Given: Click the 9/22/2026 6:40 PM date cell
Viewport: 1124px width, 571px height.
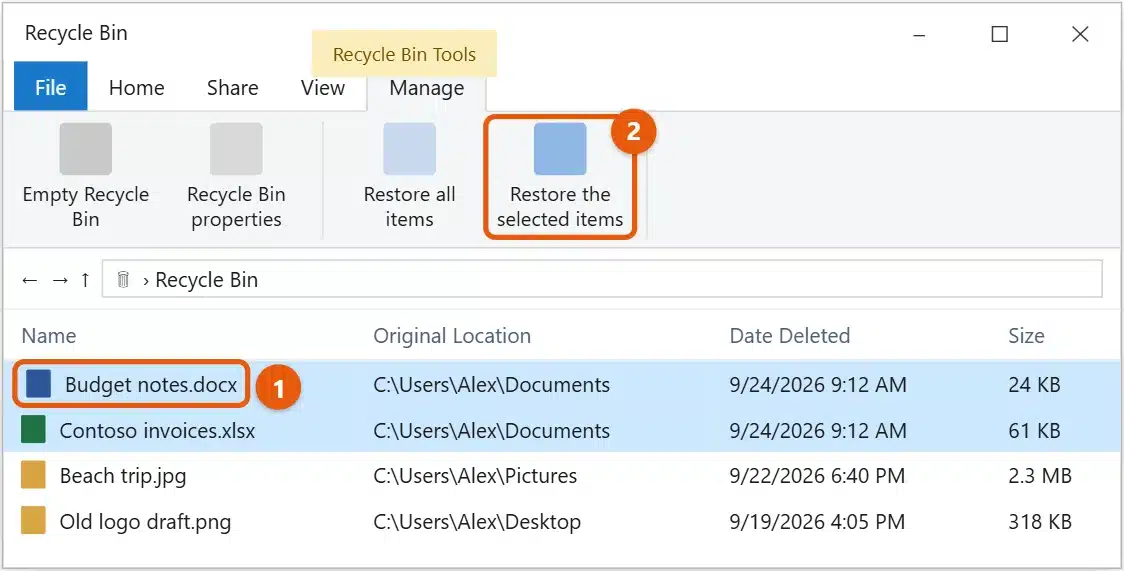Looking at the screenshot, I should pyautogui.click(x=816, y=475).
